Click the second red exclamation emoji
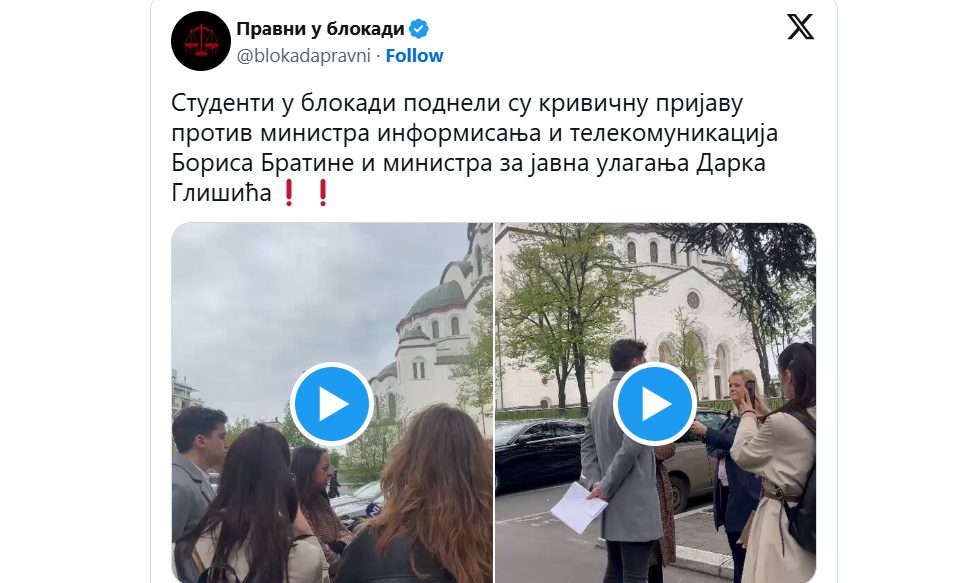The image size is (959, 583). click(x=323, y=193)
